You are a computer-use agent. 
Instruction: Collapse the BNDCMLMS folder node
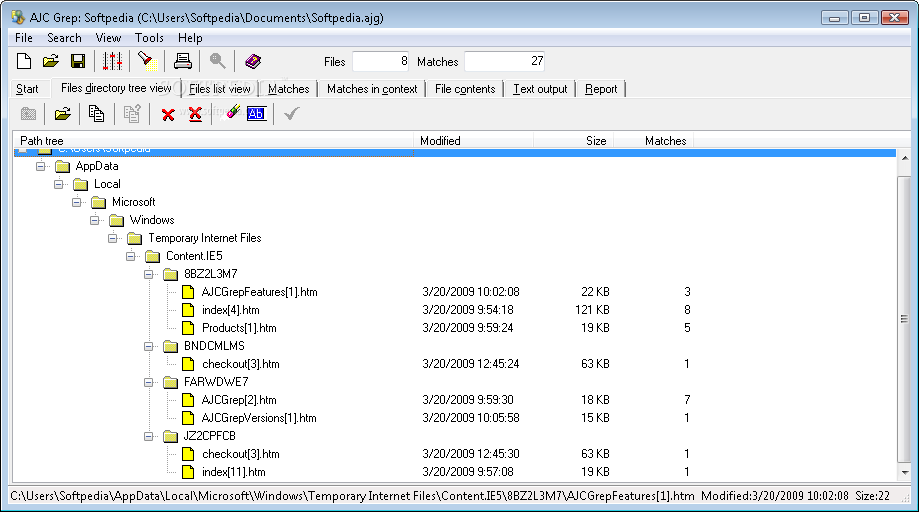pos(149,346)
